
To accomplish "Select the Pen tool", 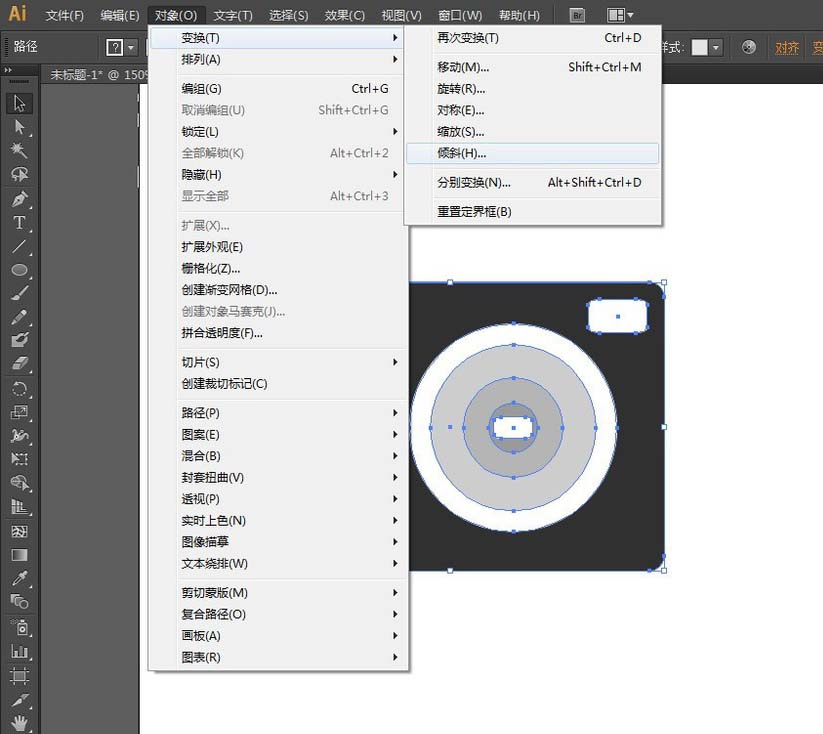I will 19,199.
